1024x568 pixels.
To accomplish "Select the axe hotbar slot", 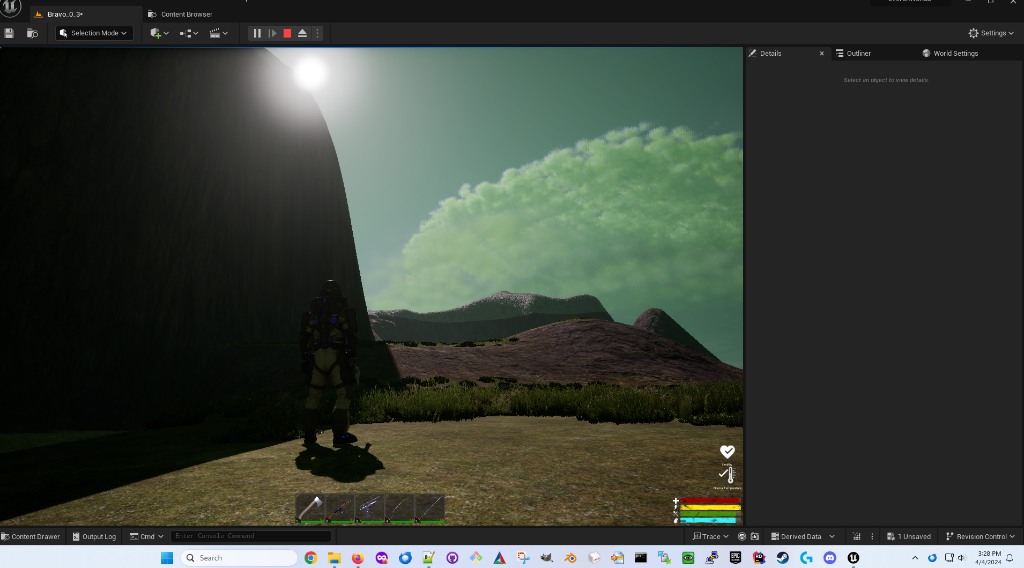I will point(310,509).
